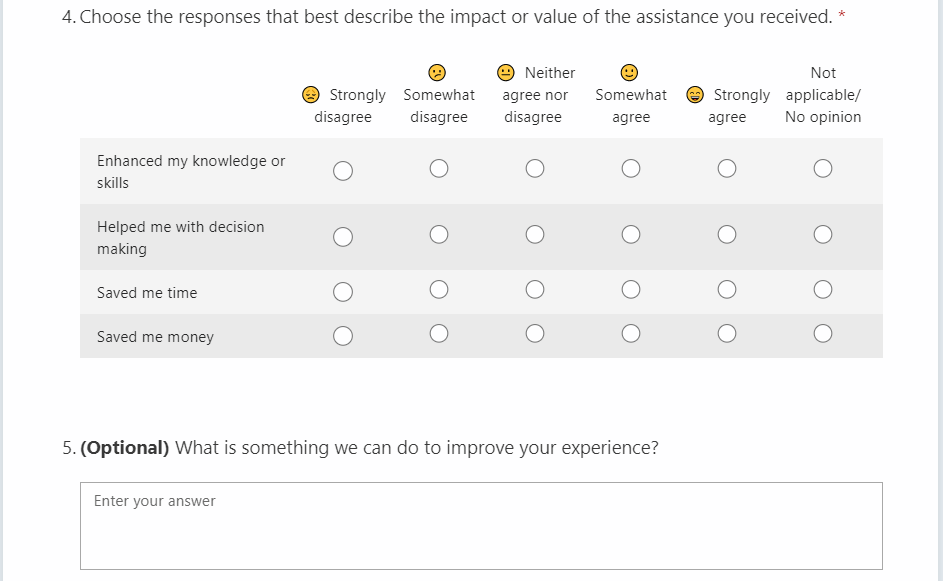Select Strongly agree for Saved me time

(727, 290)
